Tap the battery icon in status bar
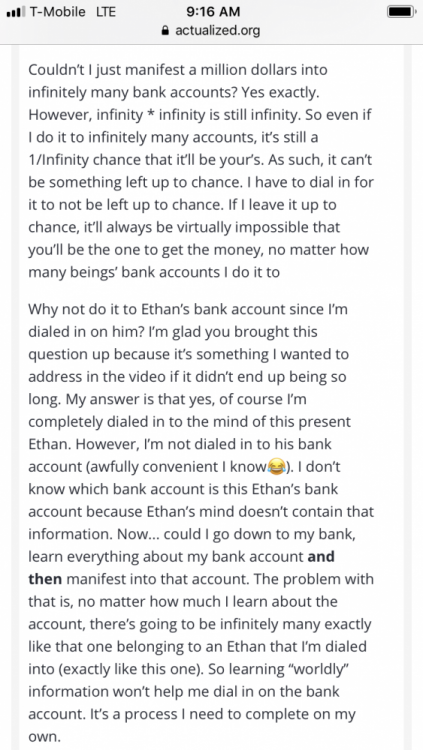This screenshot has width=423, height=750. [401, 11]
